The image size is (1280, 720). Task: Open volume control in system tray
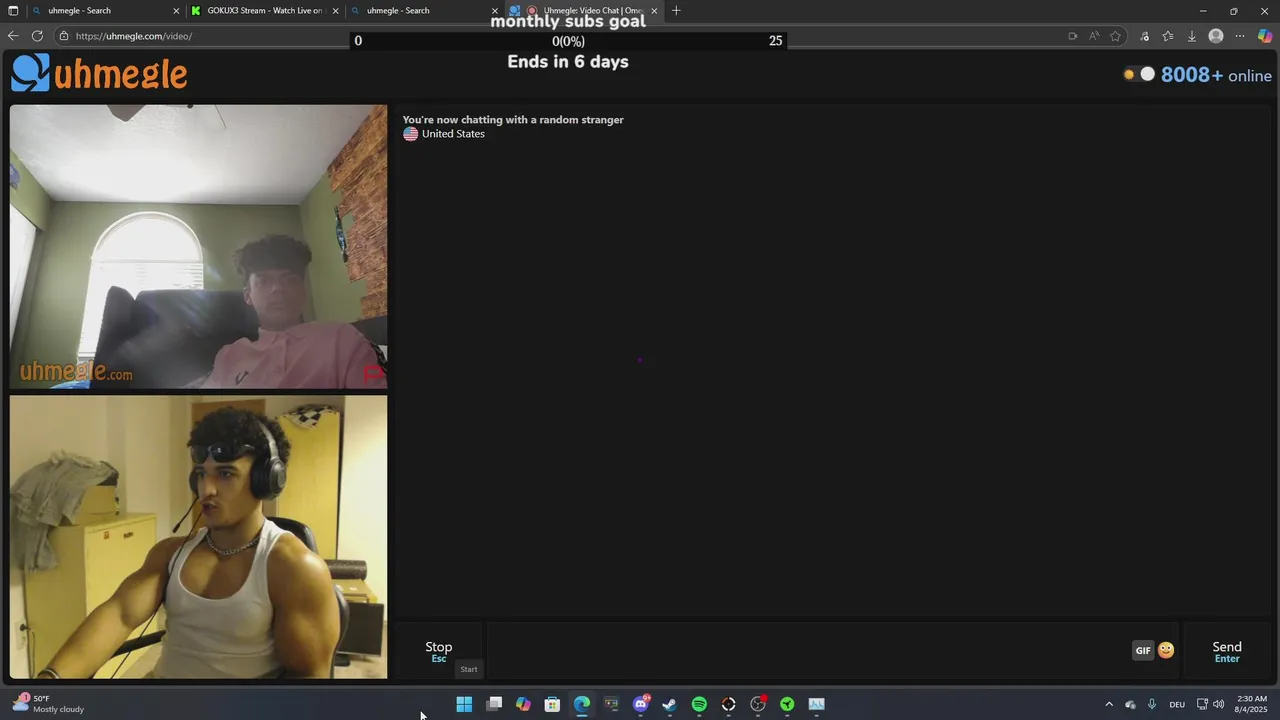click(1219, 704)
